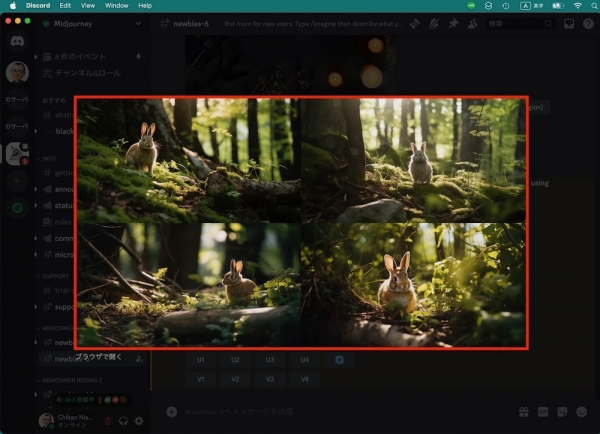Open pinned messages pin icon
Image resolution: width=600 pixels, height=434 pixels.
coord(453,24)
